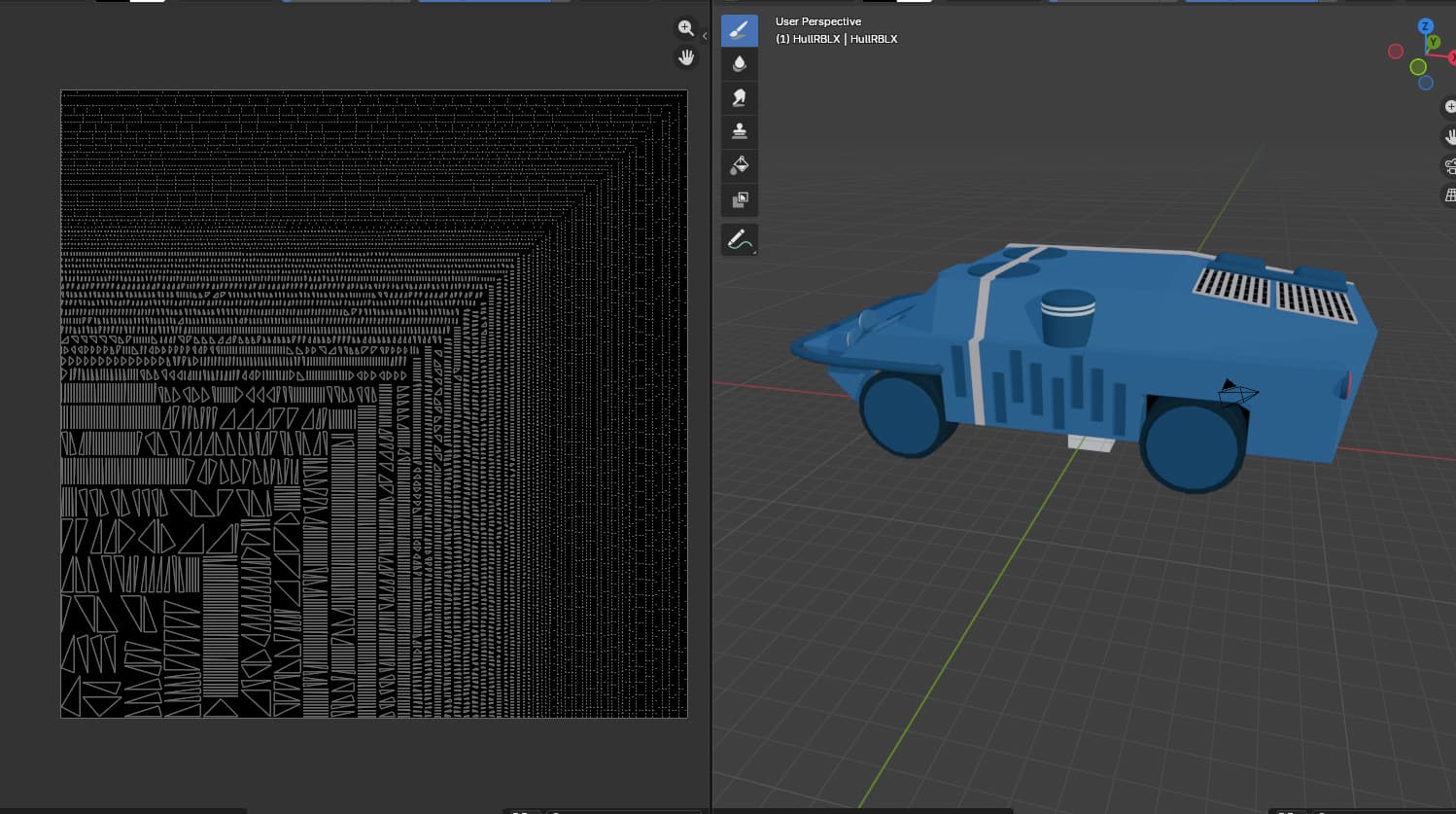Toggle the camera view icon in 3D viewport
The width and height of the screenshot is (1456, 814).
point(1449,165)
